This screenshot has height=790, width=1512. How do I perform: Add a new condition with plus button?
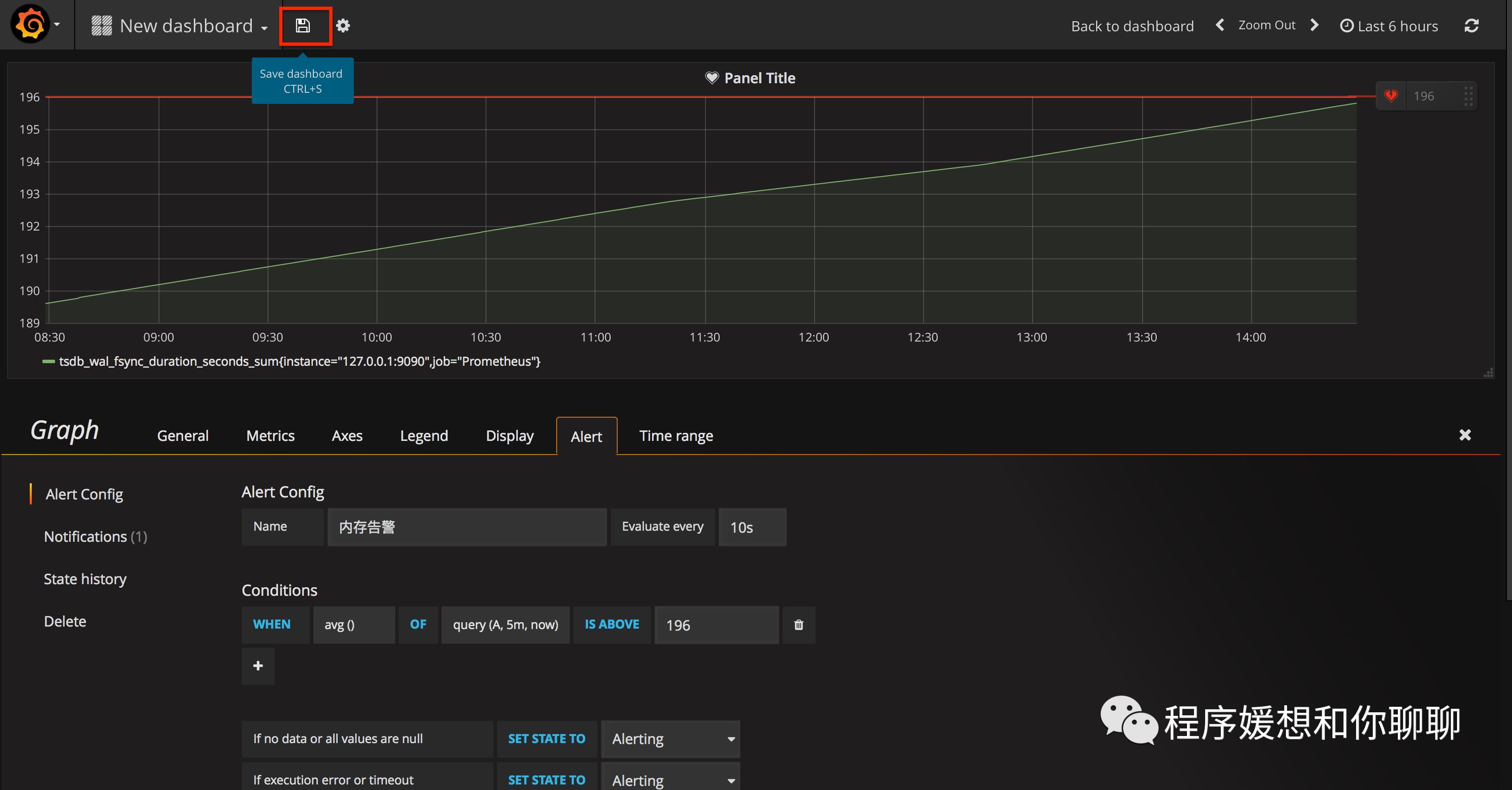click(258, 666)
